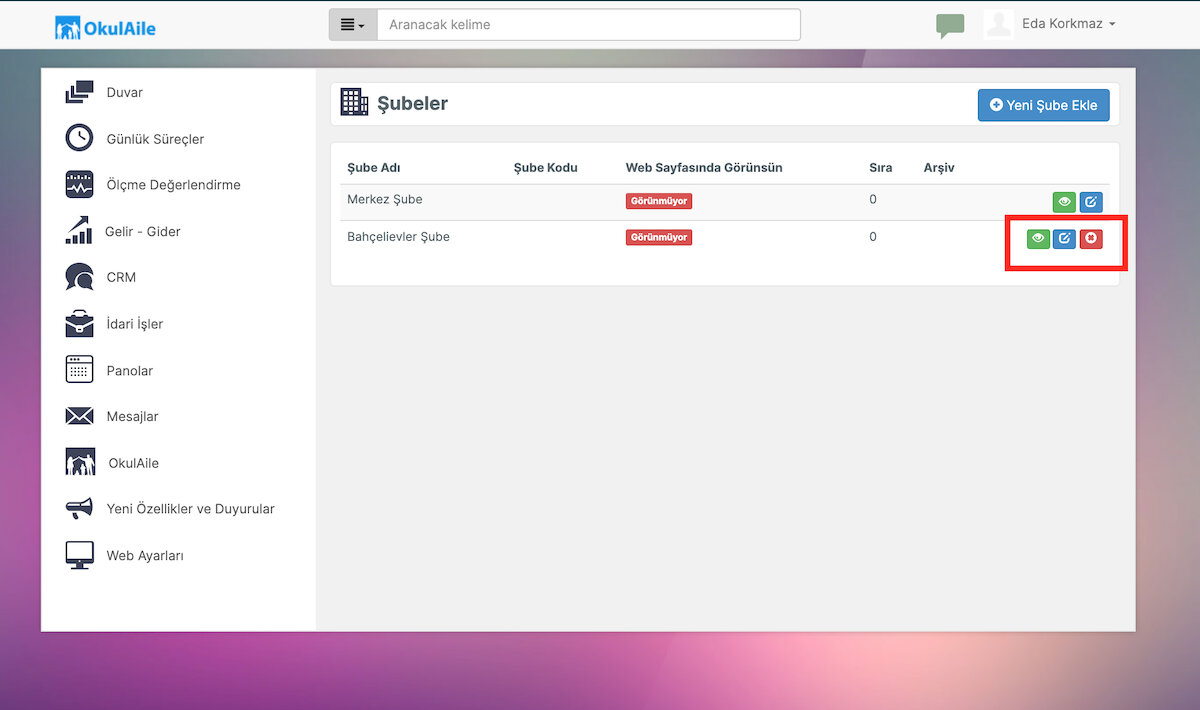1200x710 pixels.
Task: Select the Merkez Şube name cell
Action: (x=385, y=200)
